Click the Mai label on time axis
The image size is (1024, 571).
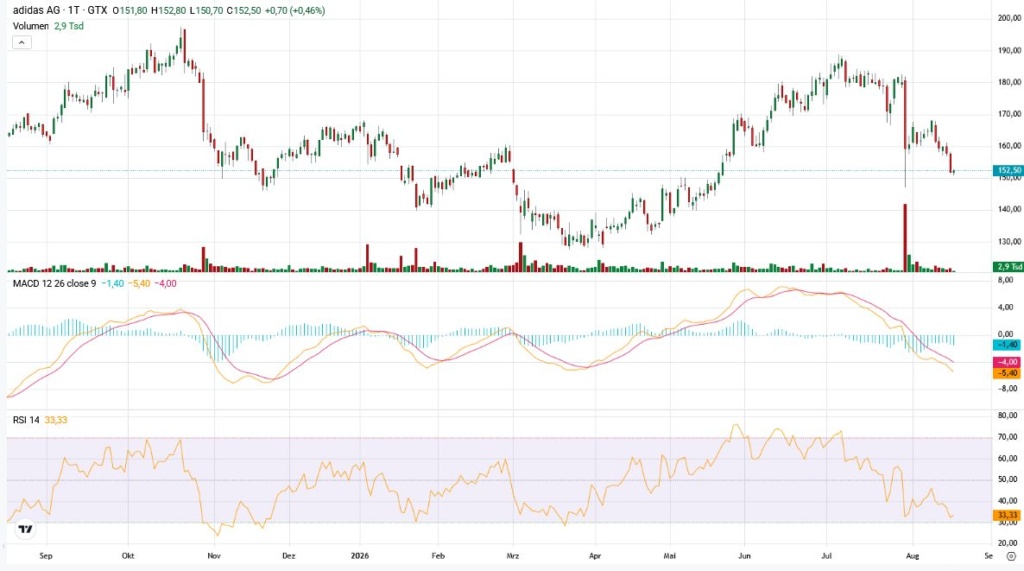[x=669, y=556]
